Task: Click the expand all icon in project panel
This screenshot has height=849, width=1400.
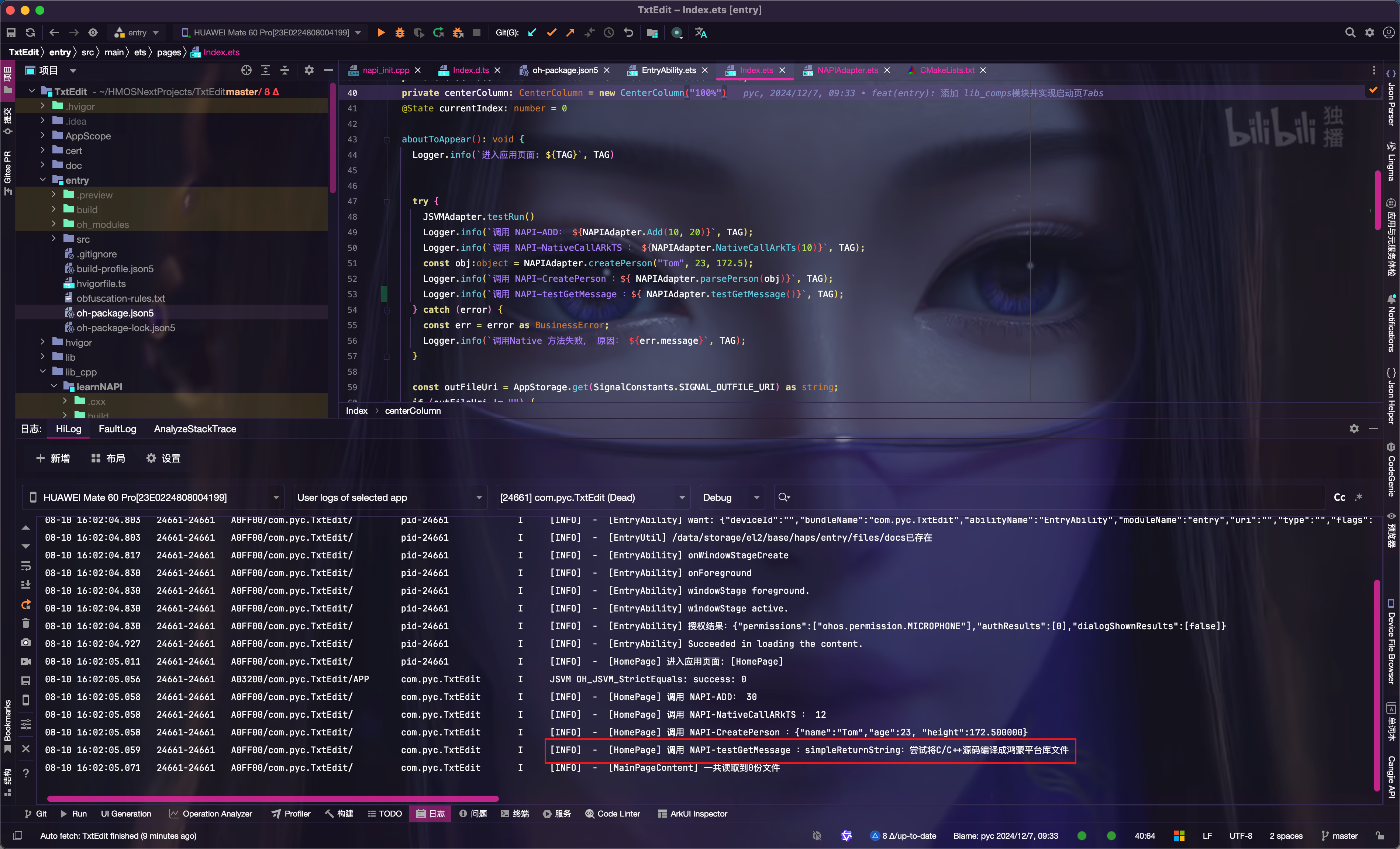Action: [x=265, y=70]
